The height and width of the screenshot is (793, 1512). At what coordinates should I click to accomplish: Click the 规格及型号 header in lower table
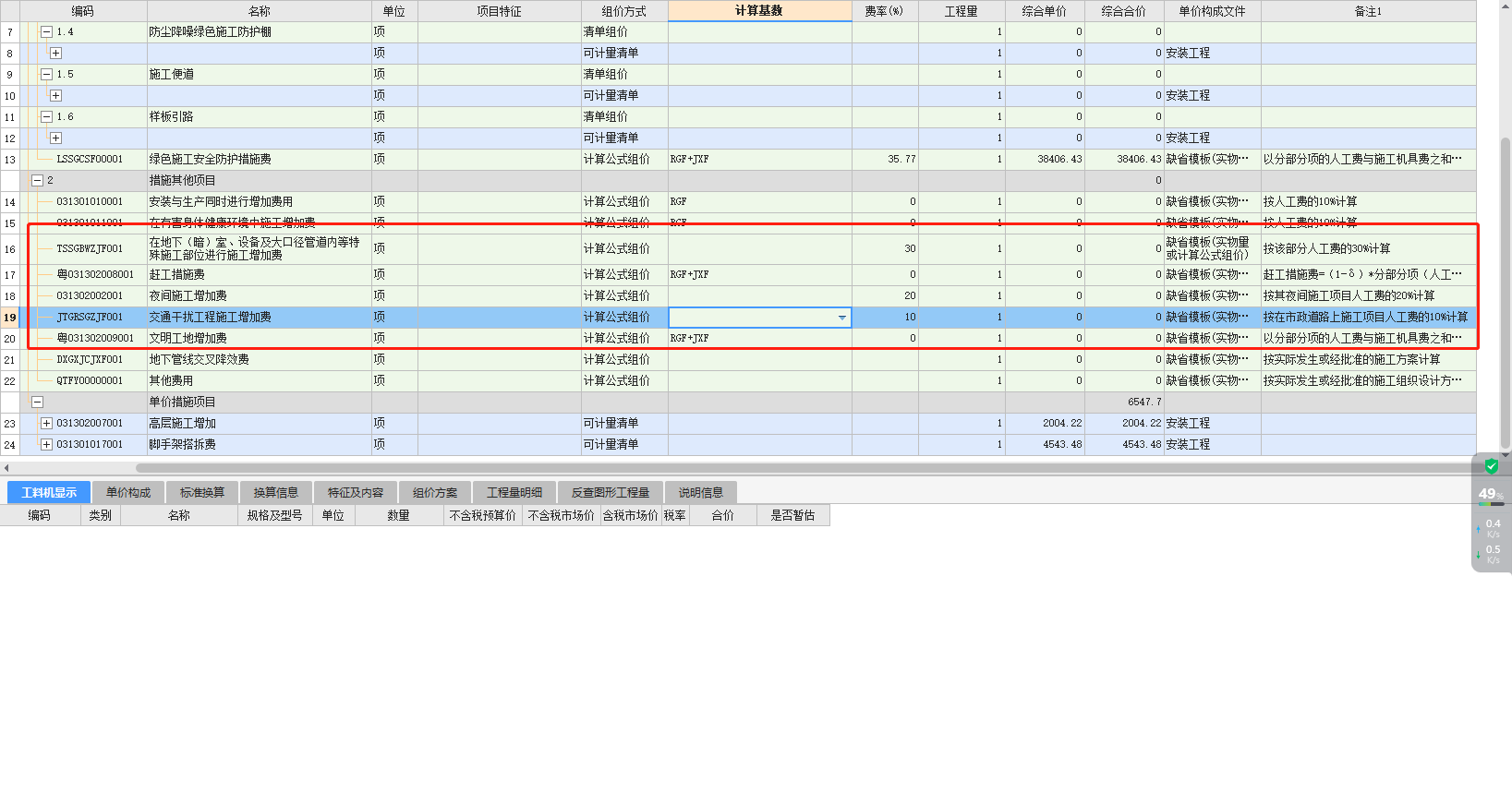[275, 515]
